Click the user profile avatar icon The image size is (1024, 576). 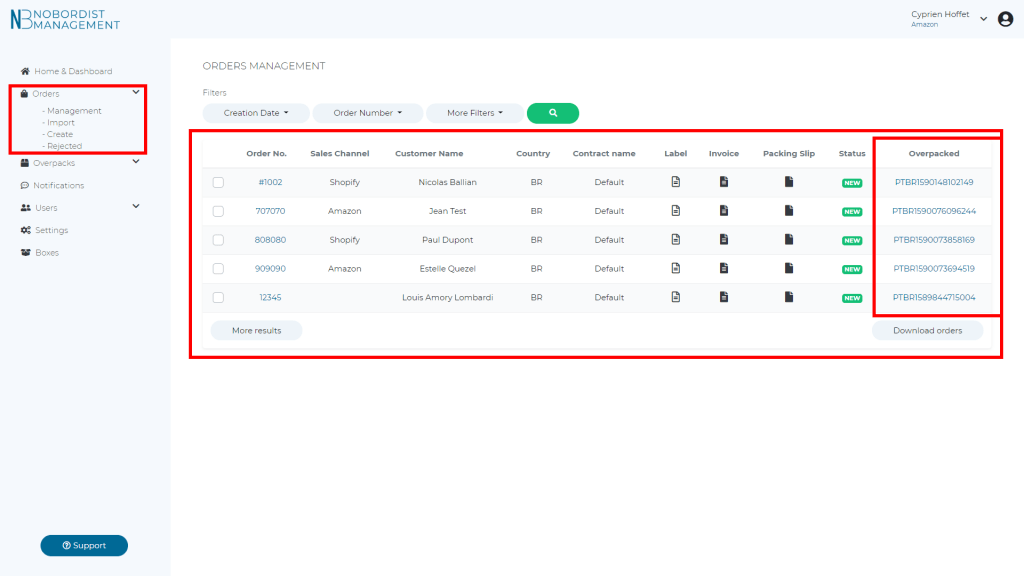1005,19
